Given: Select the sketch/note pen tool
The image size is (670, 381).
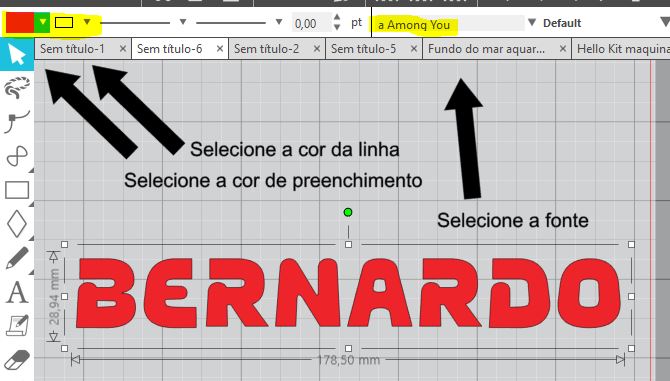Looking at the screenshot, I should (x=17, y=326).
